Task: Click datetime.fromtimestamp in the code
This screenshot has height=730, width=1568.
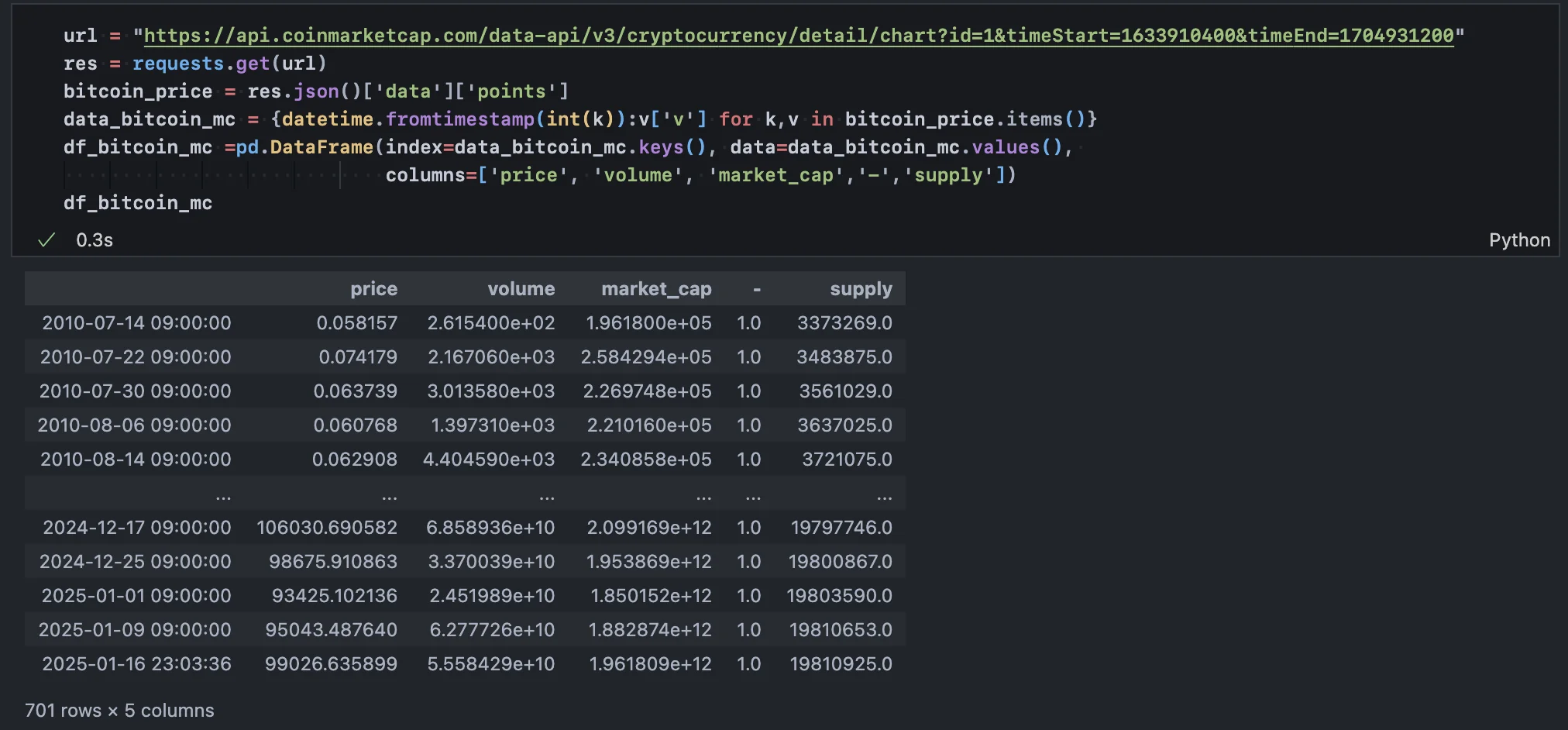Action: pos(408,119)
